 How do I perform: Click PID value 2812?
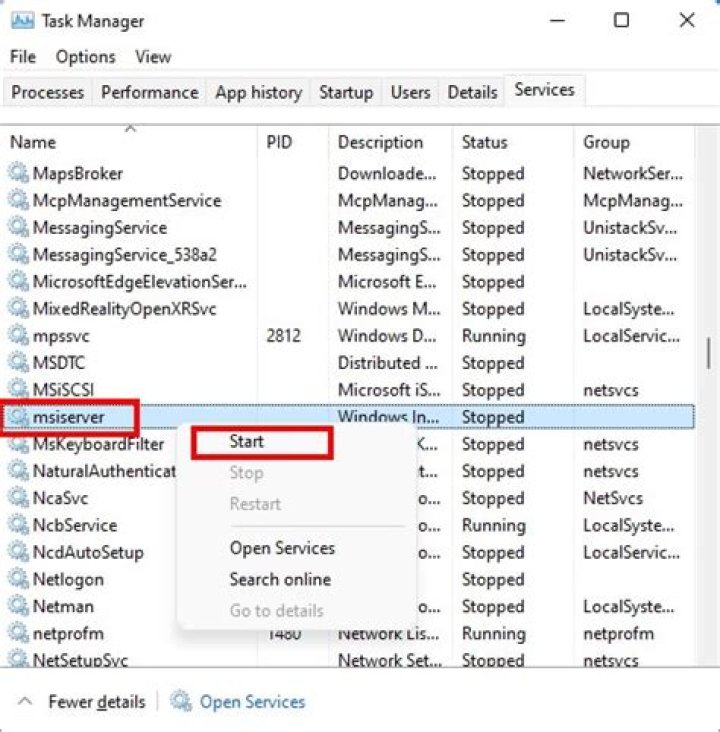[283, 336]
